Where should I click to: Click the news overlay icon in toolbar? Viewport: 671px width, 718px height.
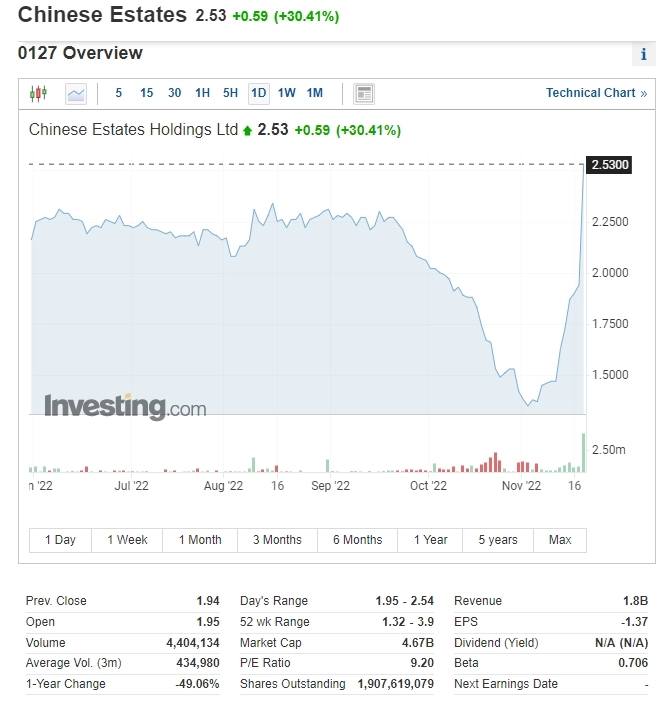pyautogui.click(x=364, y=94)
